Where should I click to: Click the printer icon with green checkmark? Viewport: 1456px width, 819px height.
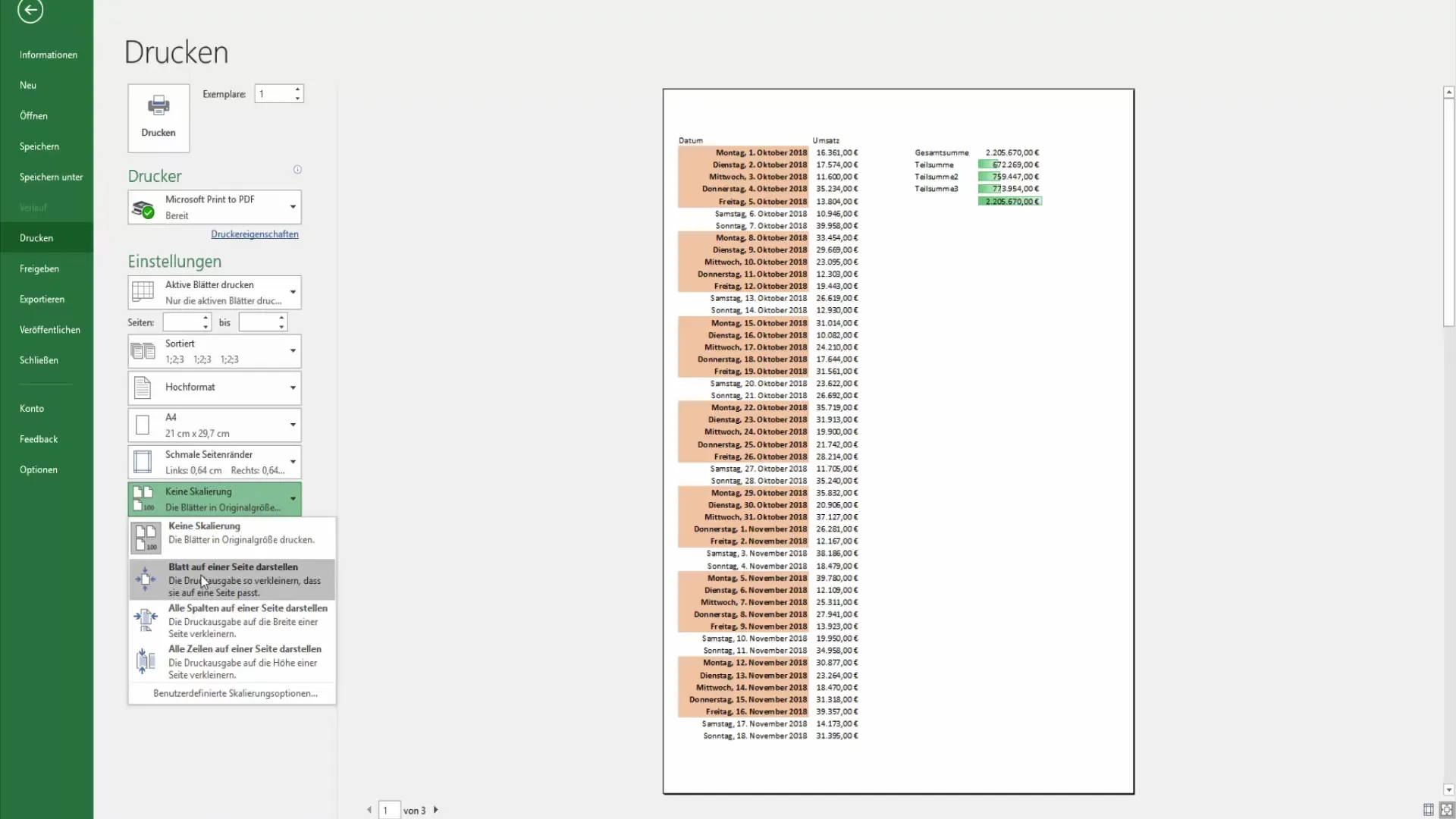click(x=143, y=208)
